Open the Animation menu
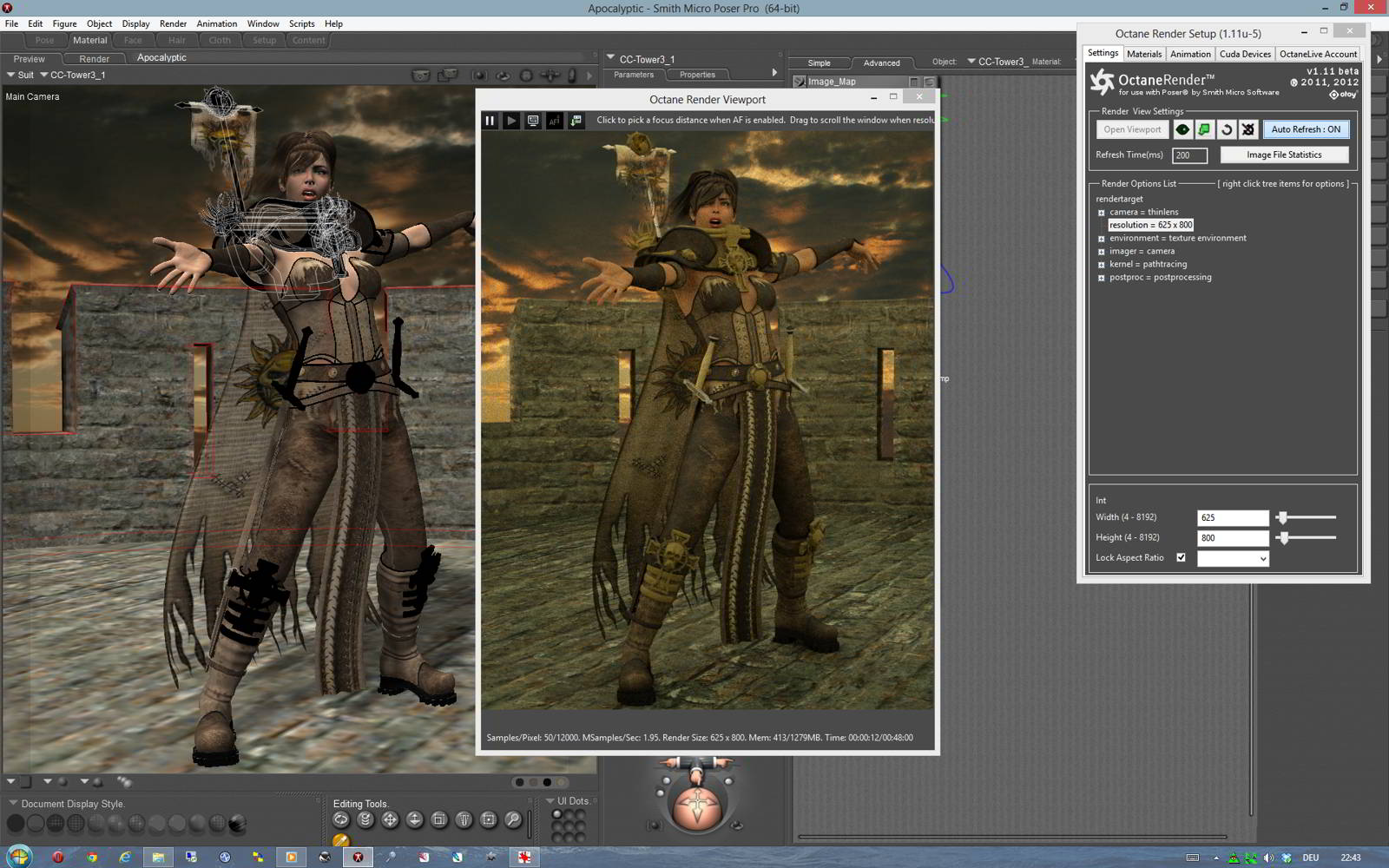This screenshot has width=1389, height=868. tap(216, 23)
